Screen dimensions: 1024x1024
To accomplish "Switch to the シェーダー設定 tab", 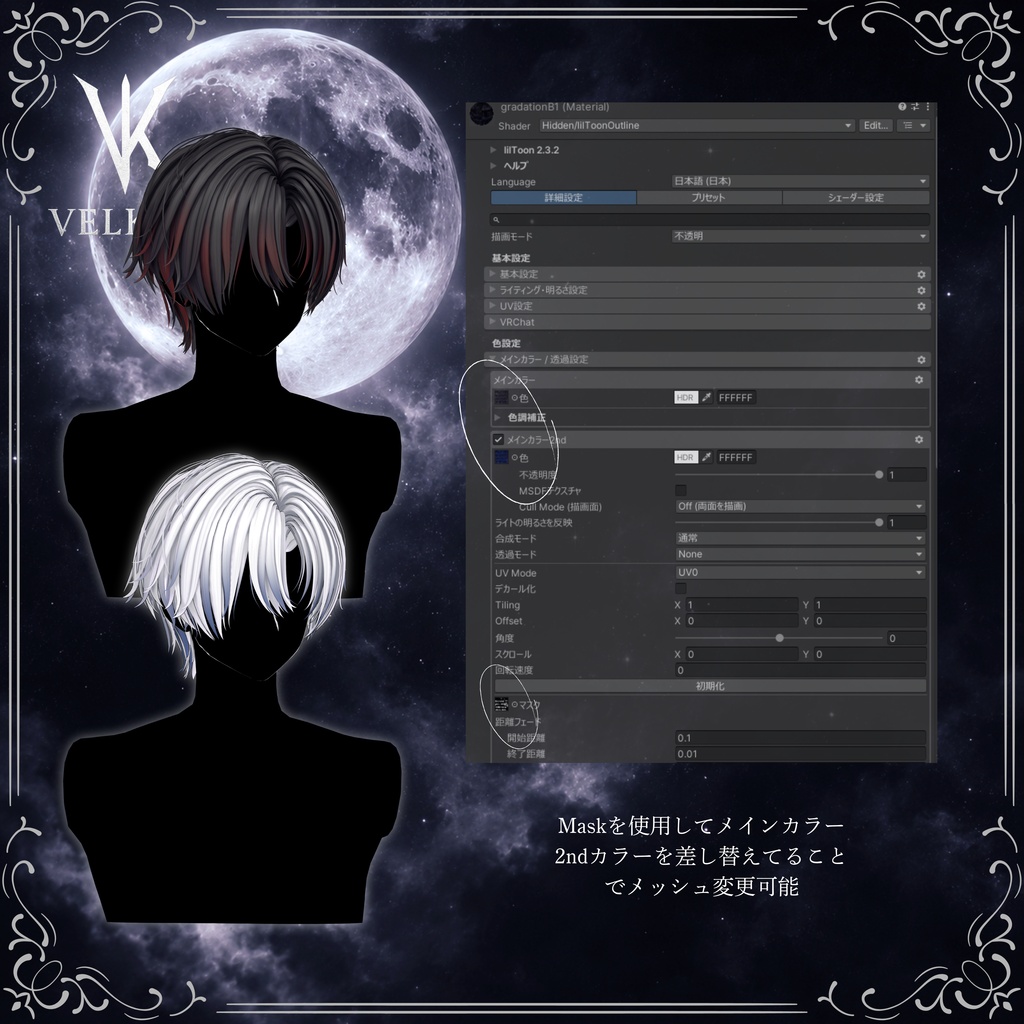I will [856, 198].
